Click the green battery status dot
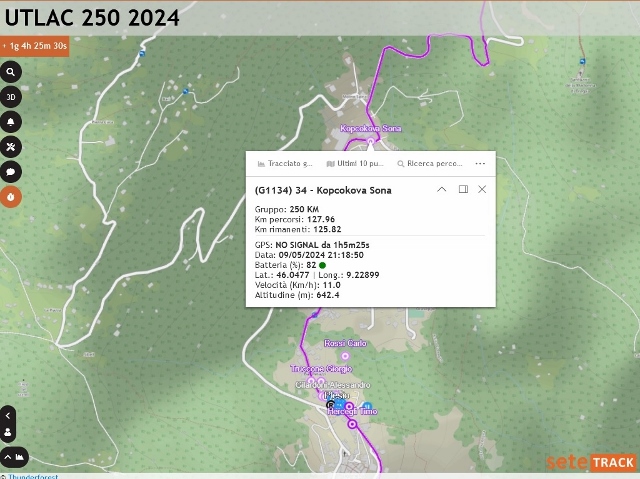 click(322, 265)
